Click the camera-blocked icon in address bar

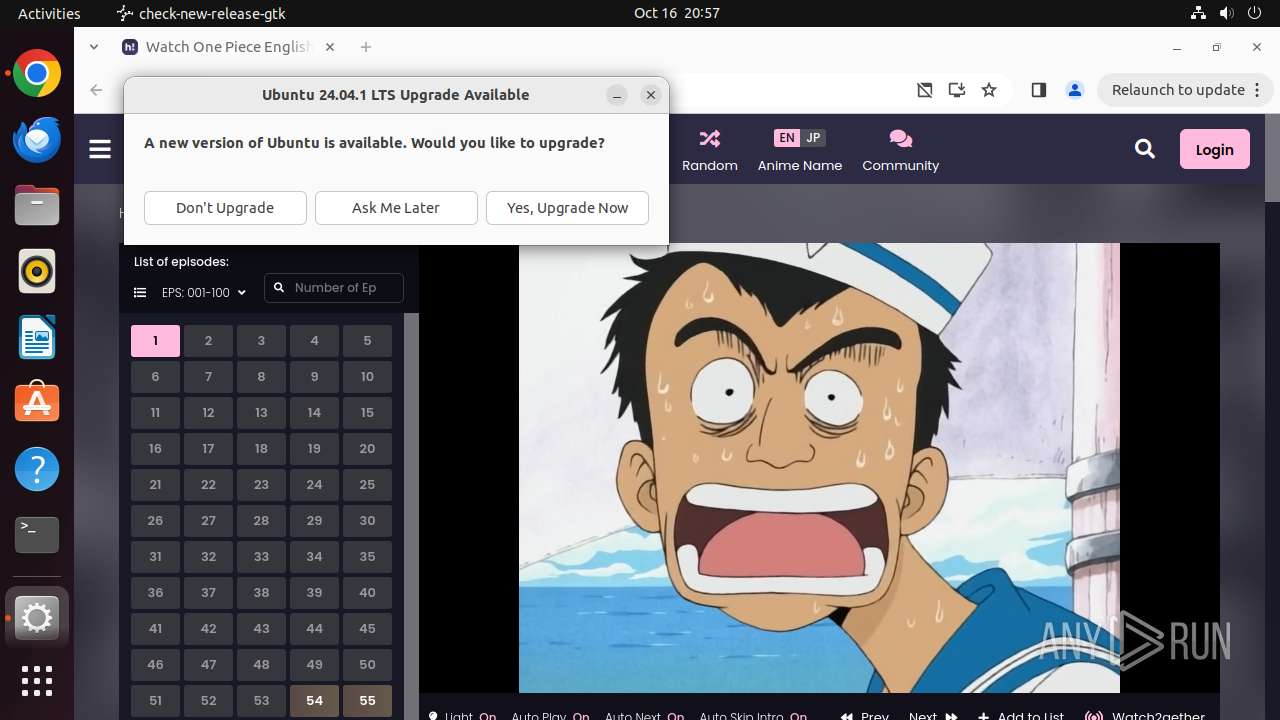point(925,90)
